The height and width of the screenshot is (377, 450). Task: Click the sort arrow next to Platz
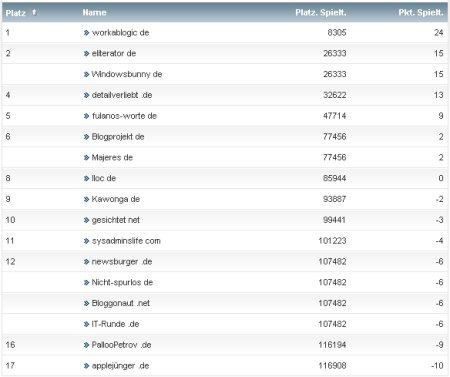point(34,12)
